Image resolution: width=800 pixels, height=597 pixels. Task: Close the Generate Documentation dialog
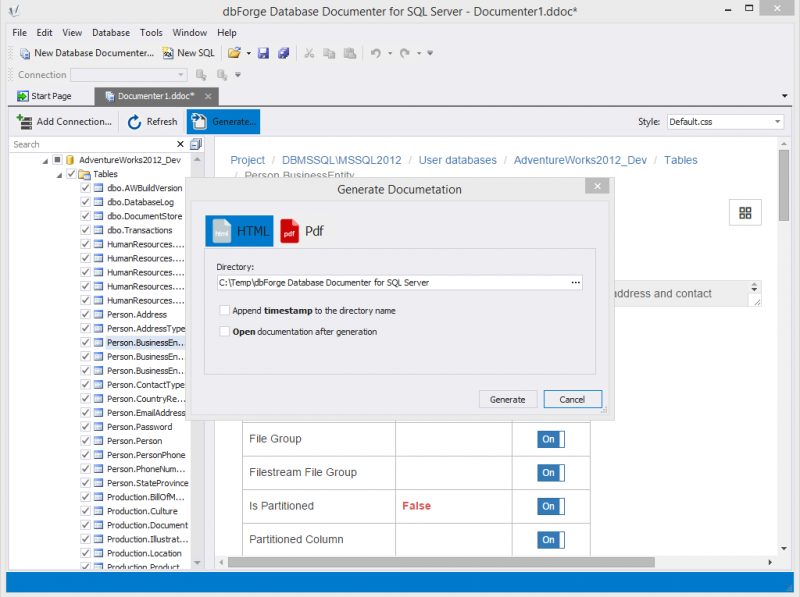(597, 186)
